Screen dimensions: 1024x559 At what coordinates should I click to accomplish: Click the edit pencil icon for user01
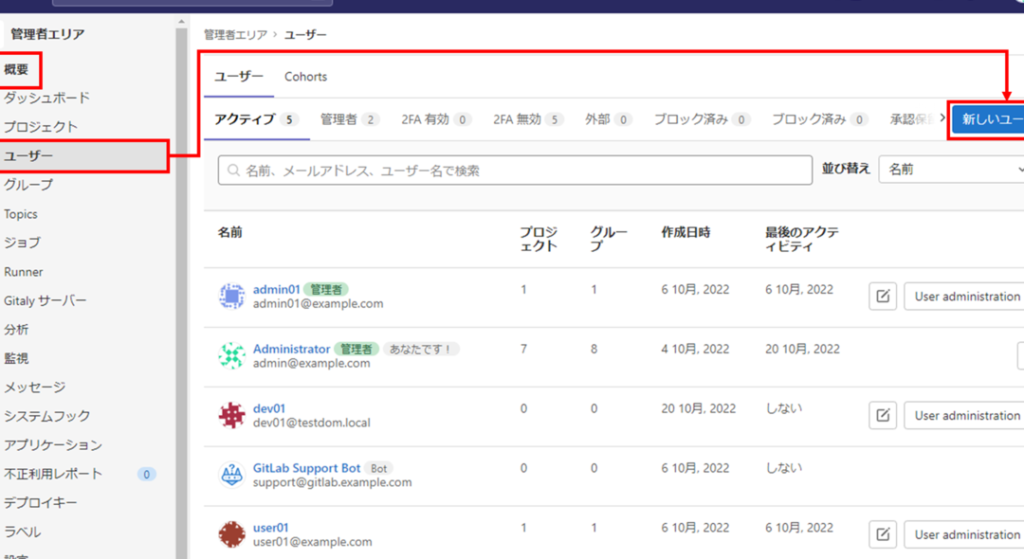(x=882, y=534)
